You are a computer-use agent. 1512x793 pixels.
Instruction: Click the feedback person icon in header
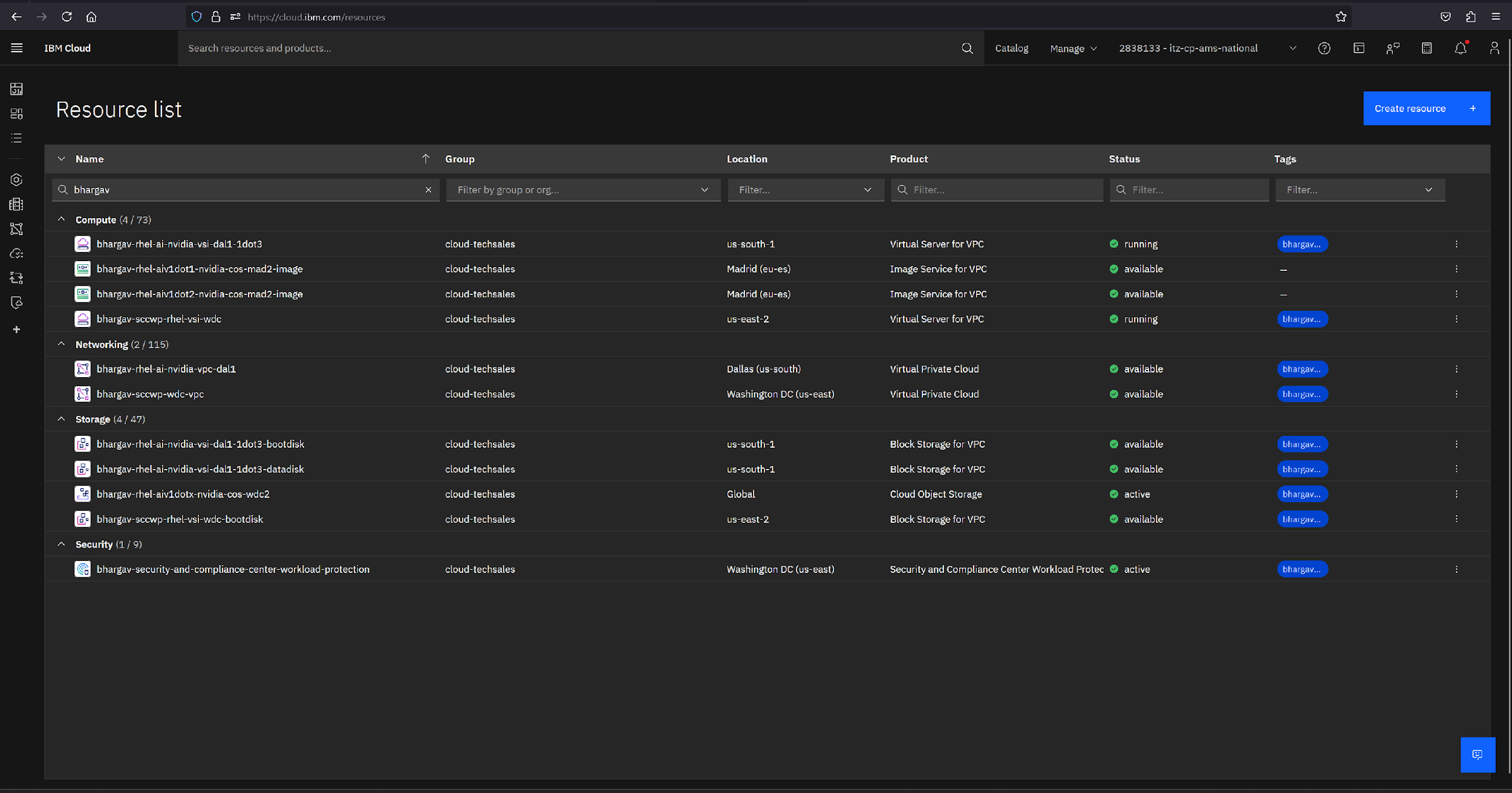point(1393,48)
